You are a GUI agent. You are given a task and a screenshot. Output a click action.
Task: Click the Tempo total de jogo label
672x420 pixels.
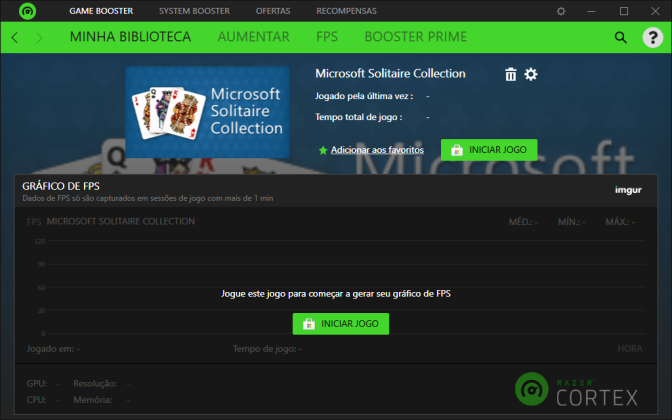[x=359, y=117]
